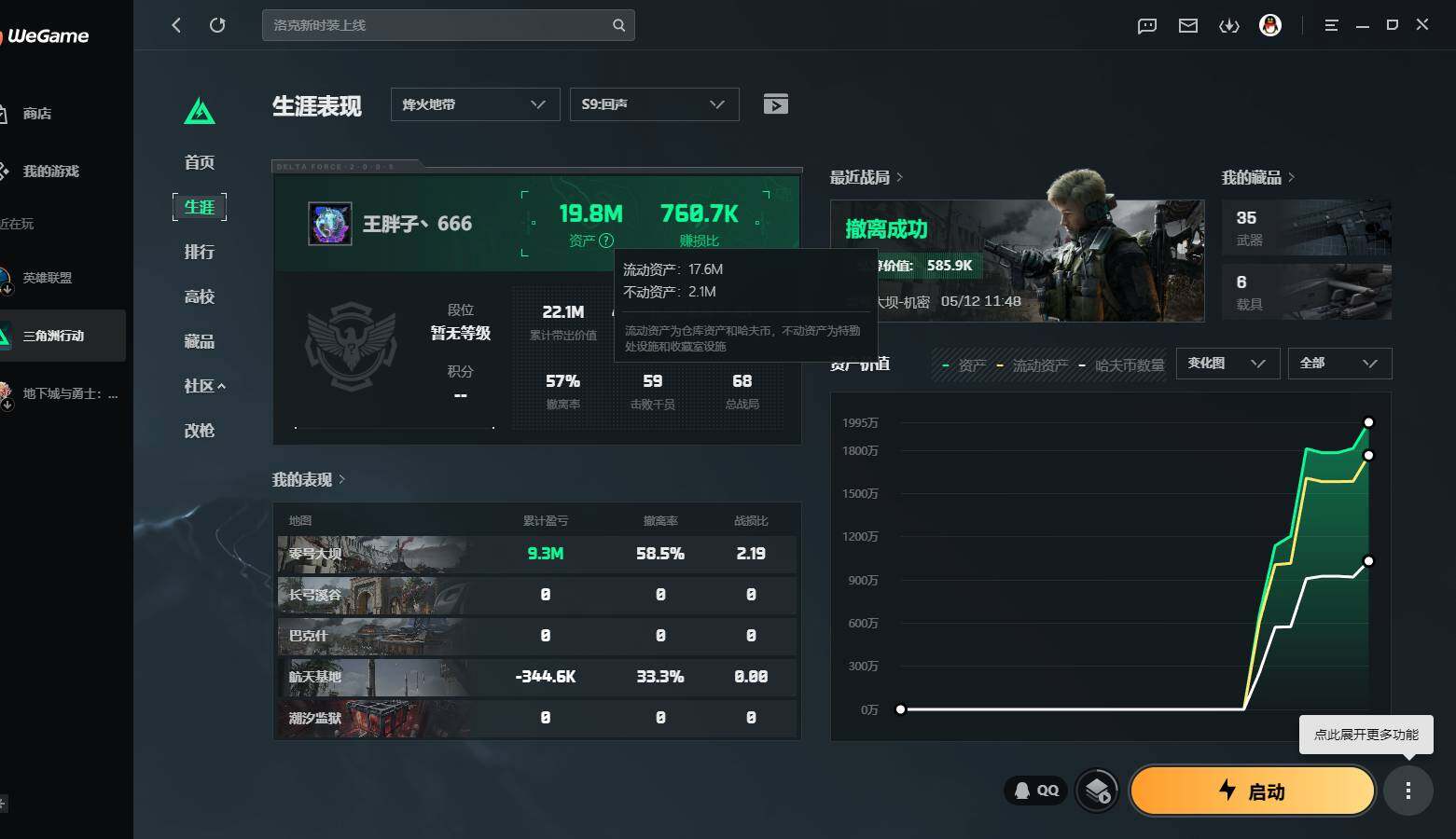Select the 巴克什 map row
Screen dimensions: 1456x839
click(537, 636)
